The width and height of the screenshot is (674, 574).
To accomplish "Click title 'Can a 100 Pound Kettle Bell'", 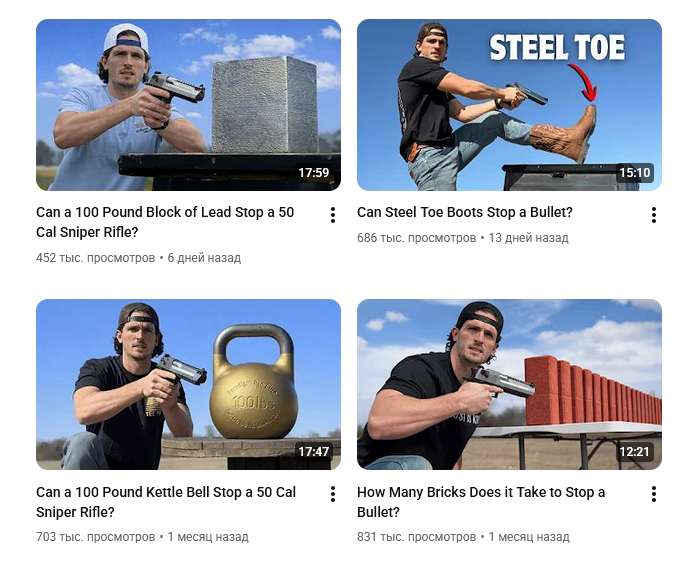I will [x=166, y=502].
